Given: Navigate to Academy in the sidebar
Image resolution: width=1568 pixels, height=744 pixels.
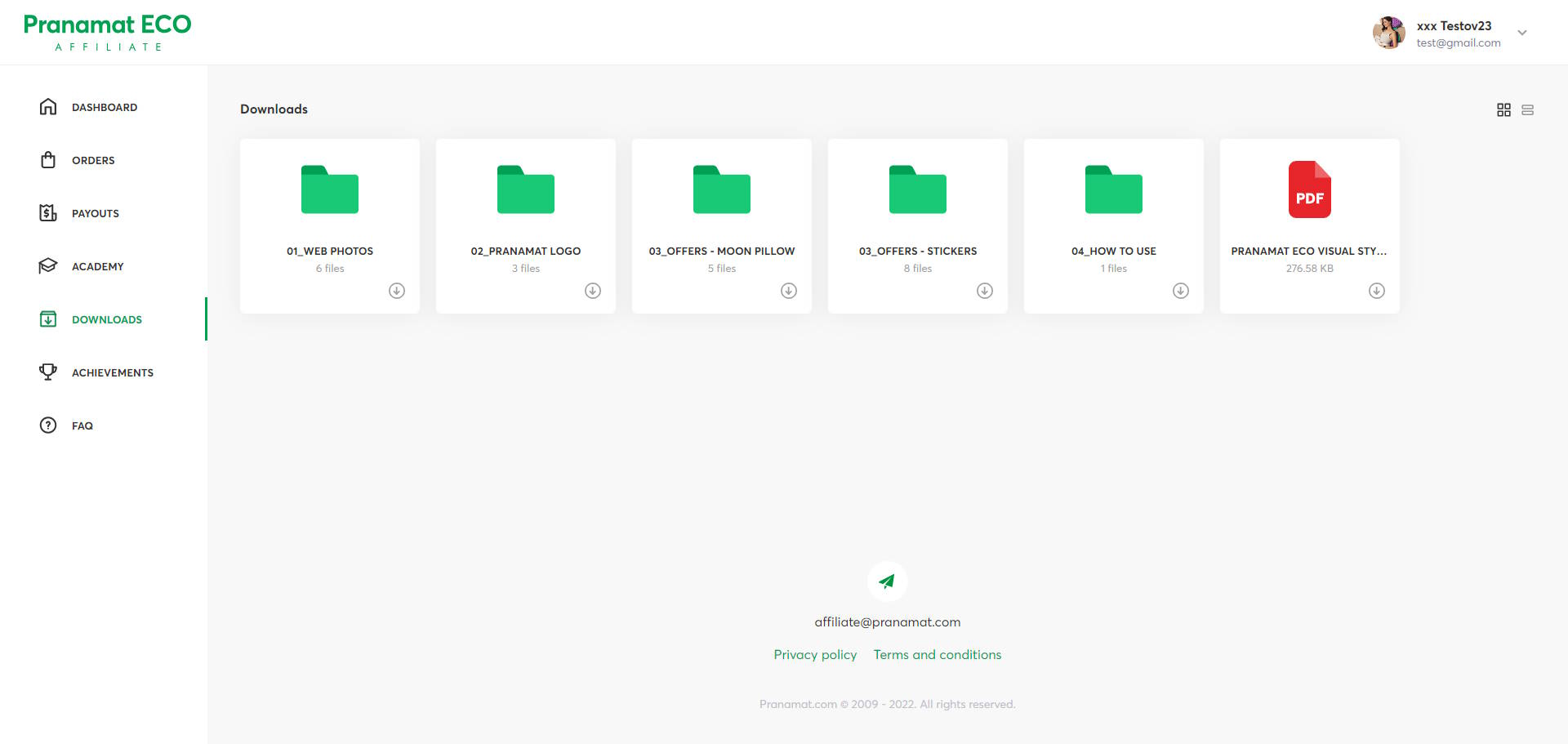Looking at the screenshot, I should (x=97, y=267).
